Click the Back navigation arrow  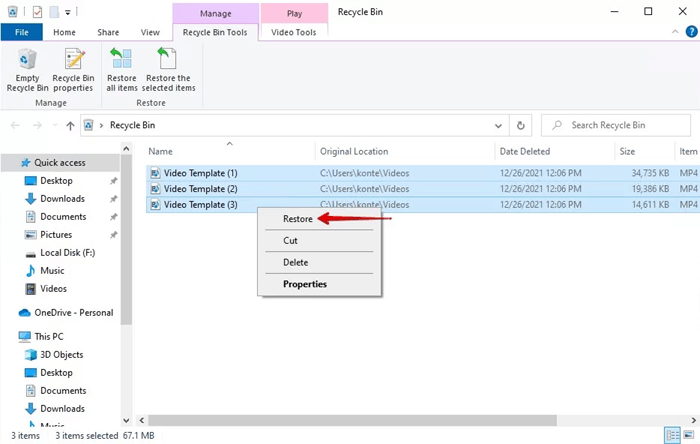tap(15, 125)
